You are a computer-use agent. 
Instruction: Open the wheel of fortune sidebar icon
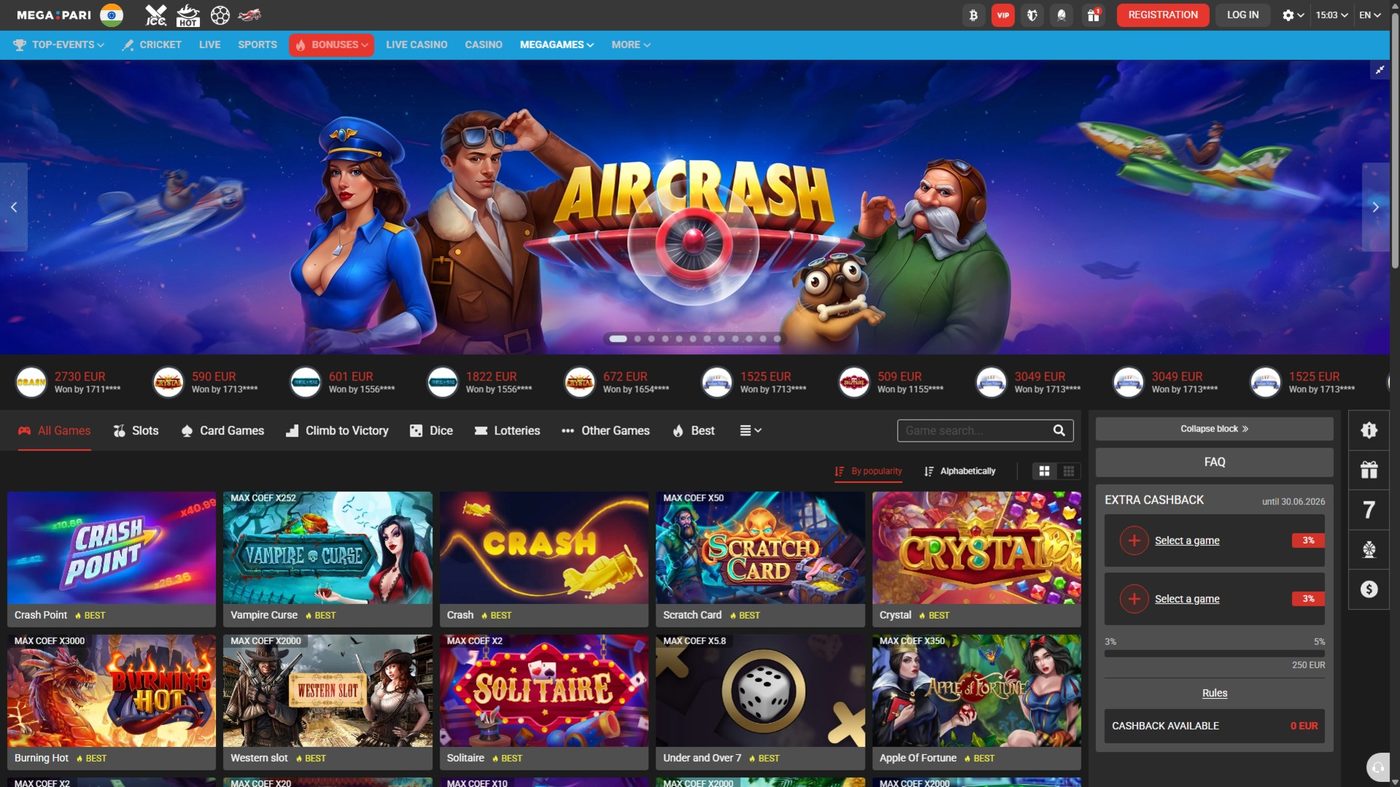click(1369, 550)
